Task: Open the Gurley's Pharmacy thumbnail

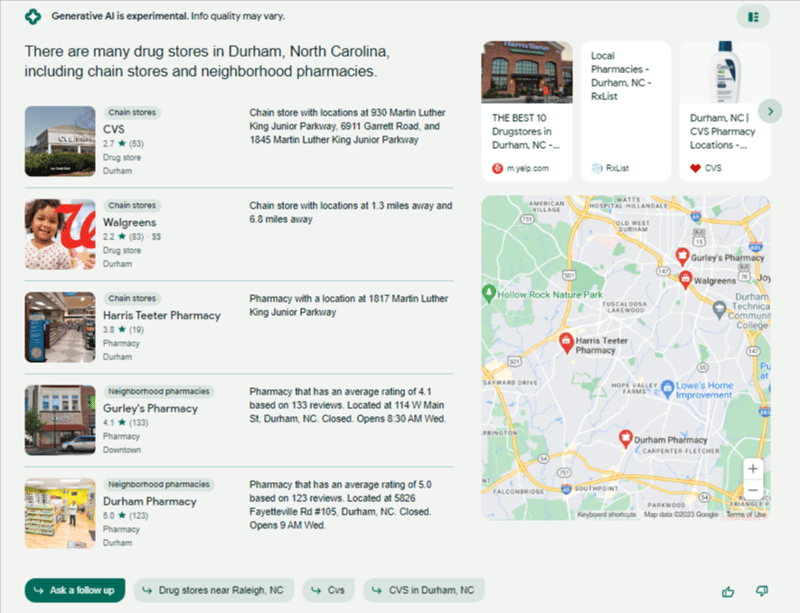Action: (60, 420)
